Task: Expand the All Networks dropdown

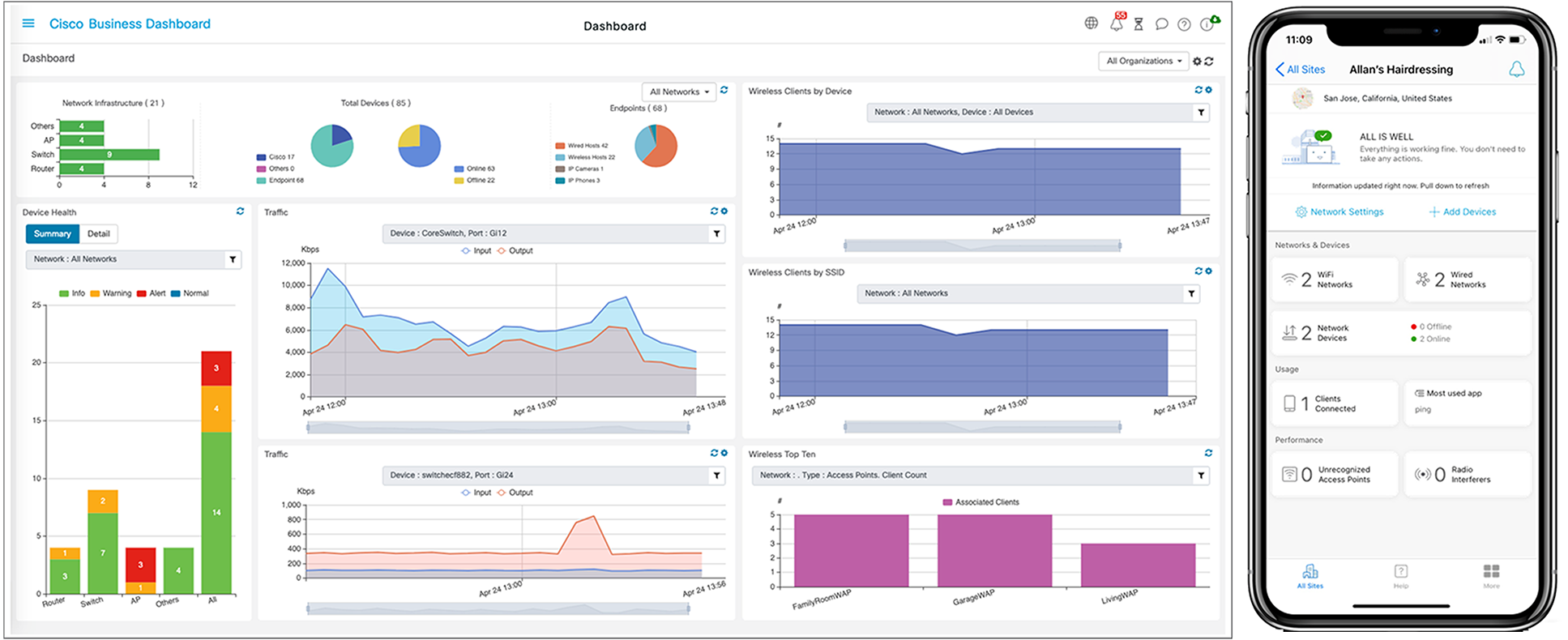Action: tap(679, 92)
